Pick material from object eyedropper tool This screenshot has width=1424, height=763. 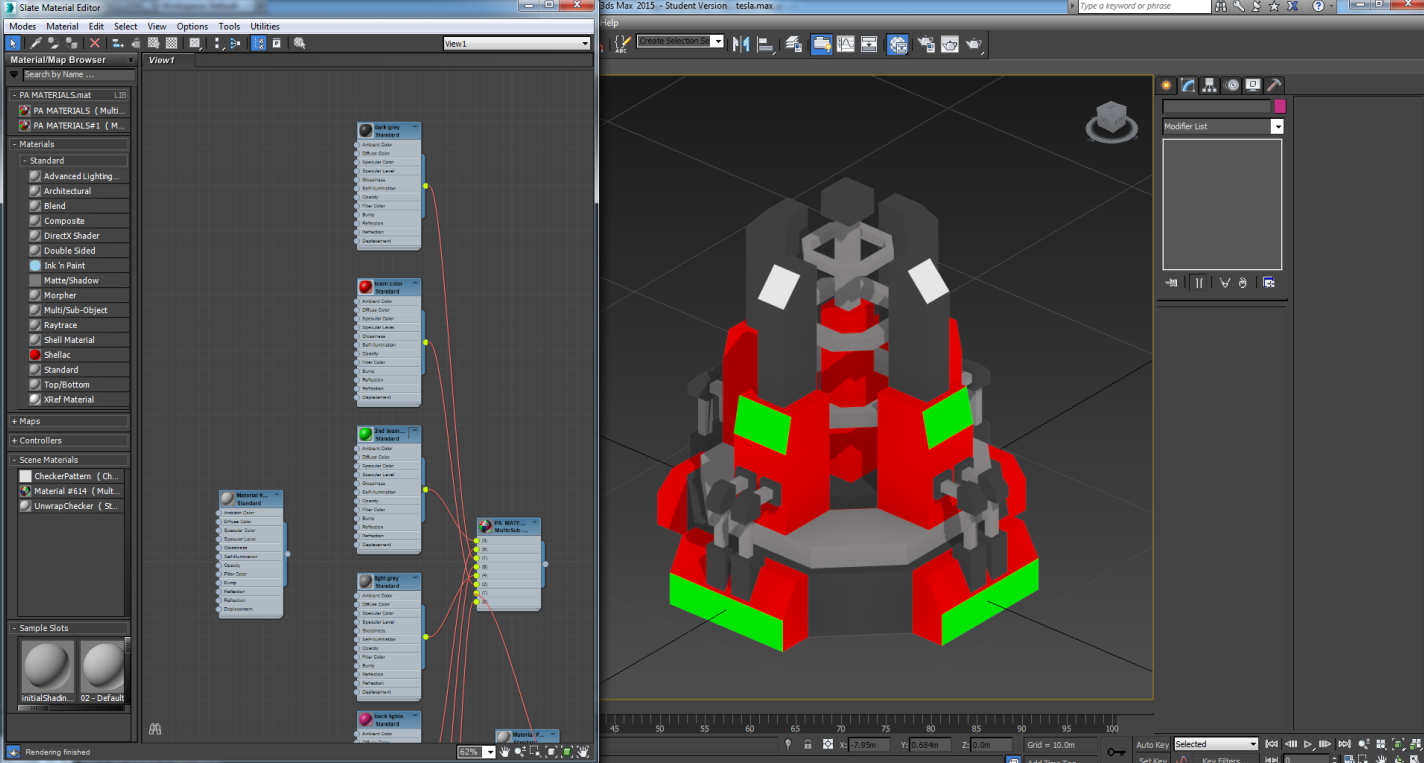click(x=36, y=43)
